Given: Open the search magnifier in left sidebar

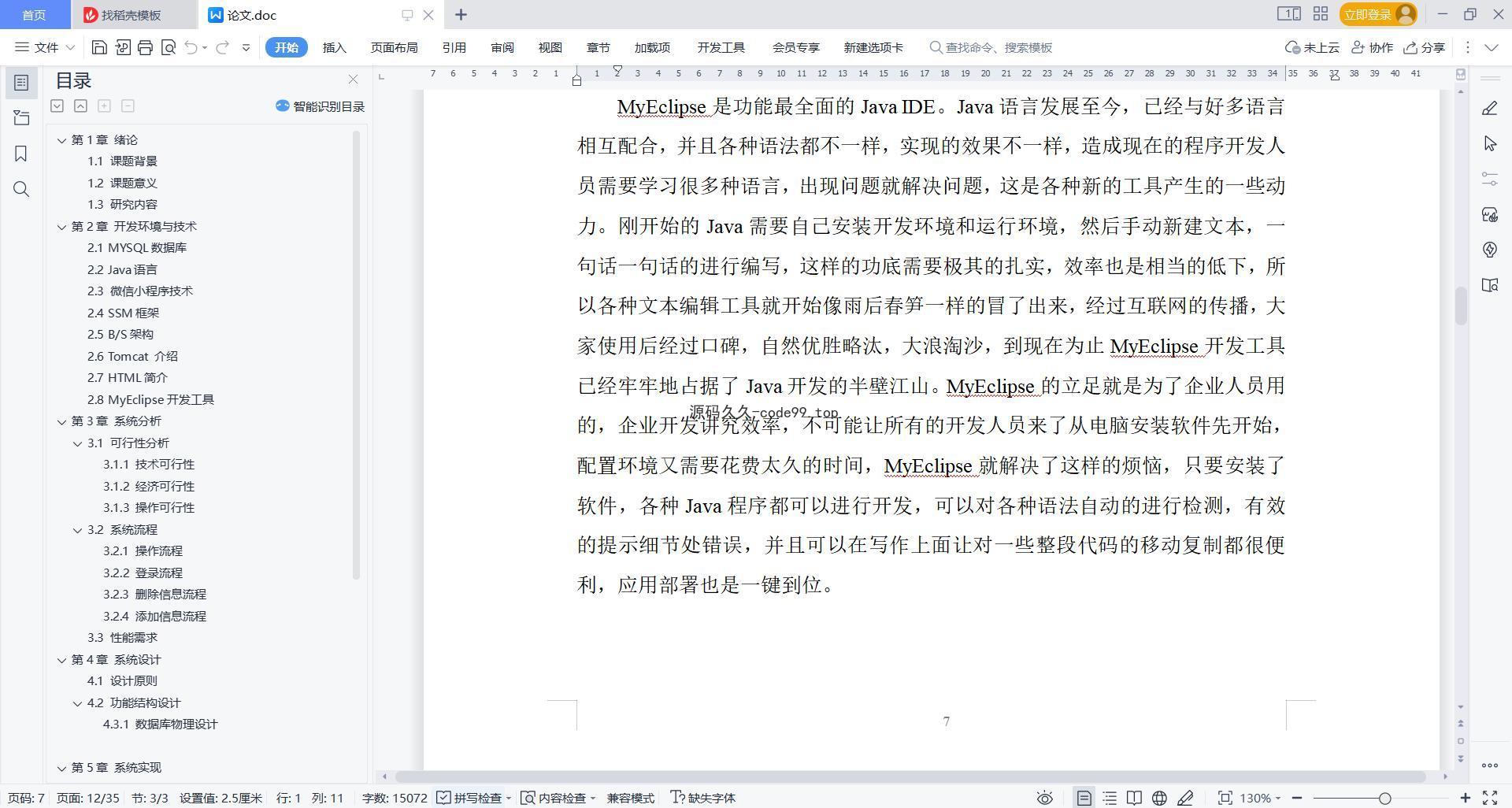Looking at the screenshot, I should [21, 189].
